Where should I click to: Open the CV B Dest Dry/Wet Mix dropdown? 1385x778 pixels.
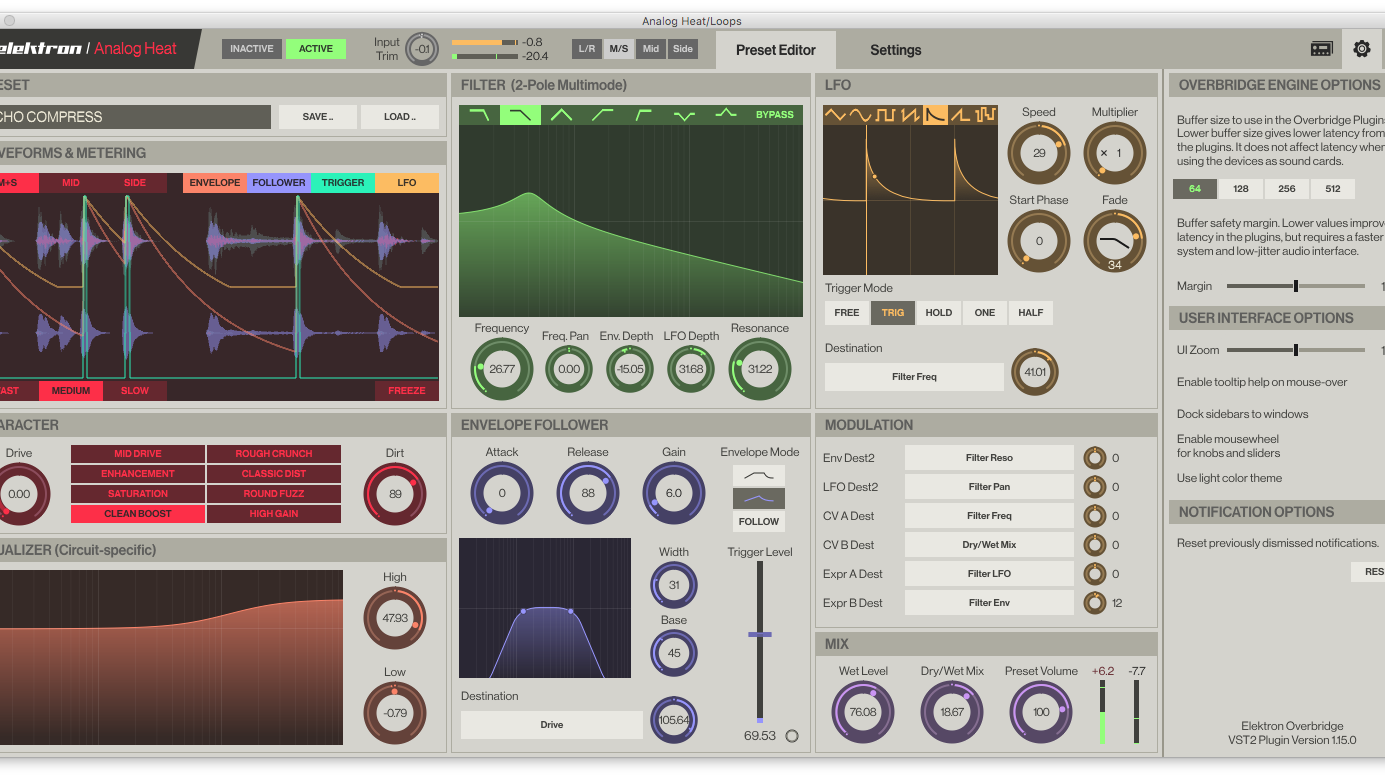(x=988, y=545)
